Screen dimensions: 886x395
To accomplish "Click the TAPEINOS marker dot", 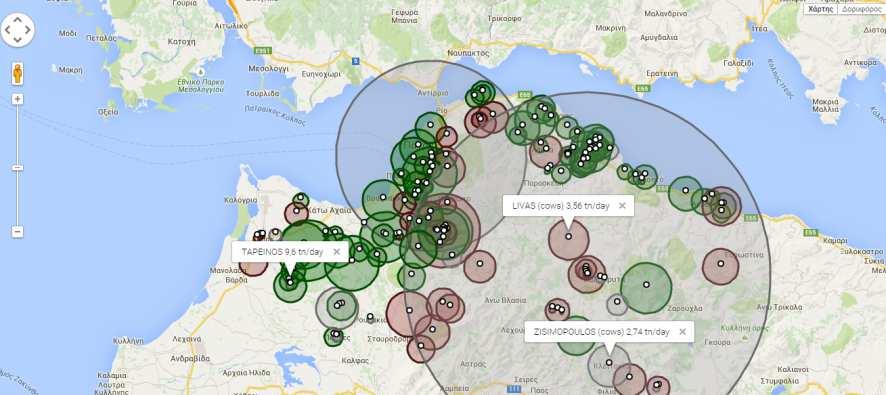I will click(x=290, y=282).
